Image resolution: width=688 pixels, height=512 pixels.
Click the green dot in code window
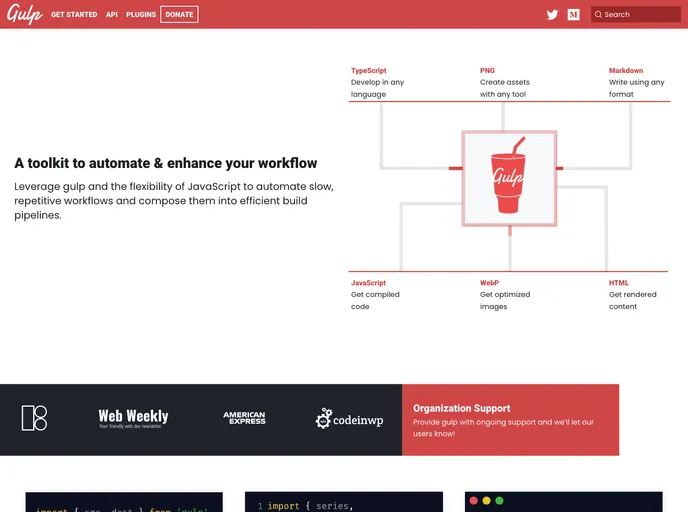(x=499, y=501)
